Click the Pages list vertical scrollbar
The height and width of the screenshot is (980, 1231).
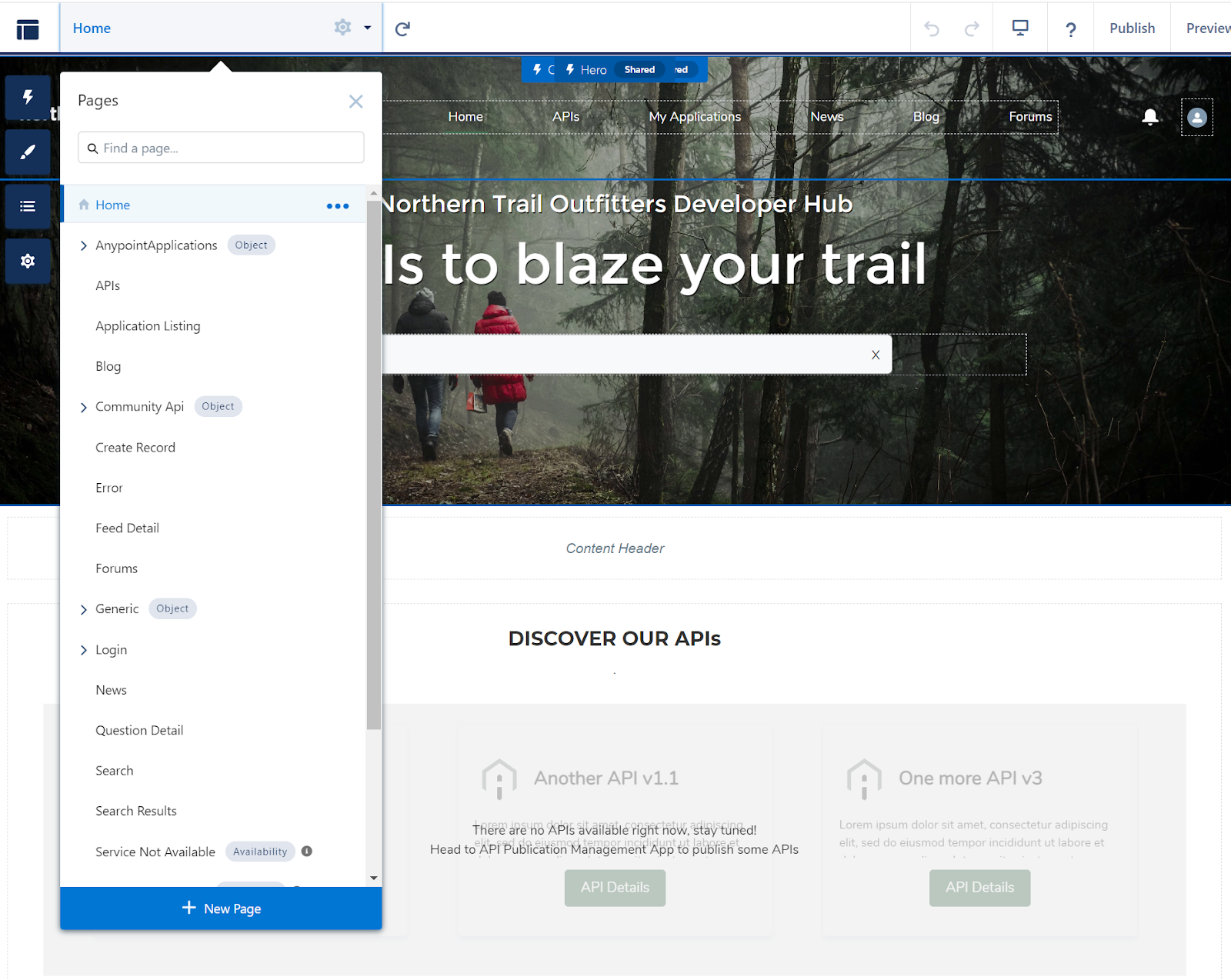point(374,465)
